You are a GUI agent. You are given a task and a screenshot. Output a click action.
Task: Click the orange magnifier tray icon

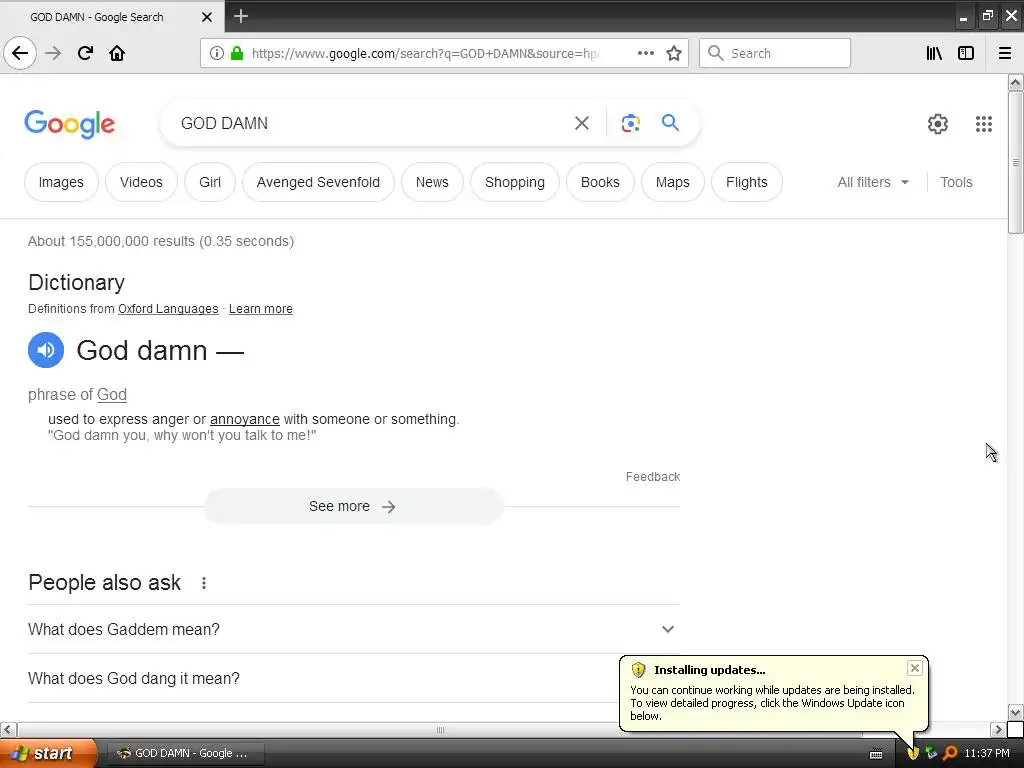pyautogui.click(x=950, y=753)
